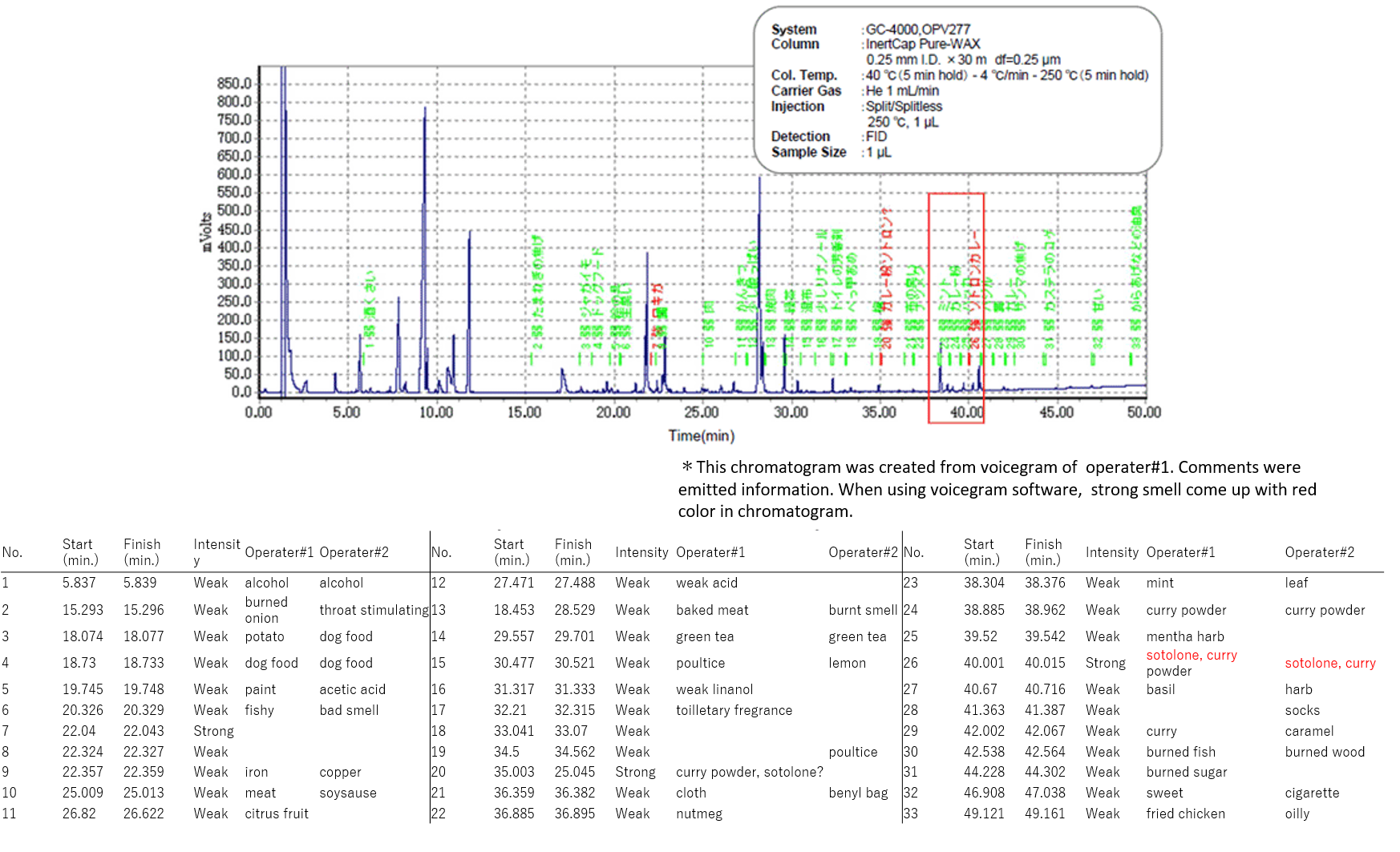Click the mVolts y-axis label

tap(207, 232)
